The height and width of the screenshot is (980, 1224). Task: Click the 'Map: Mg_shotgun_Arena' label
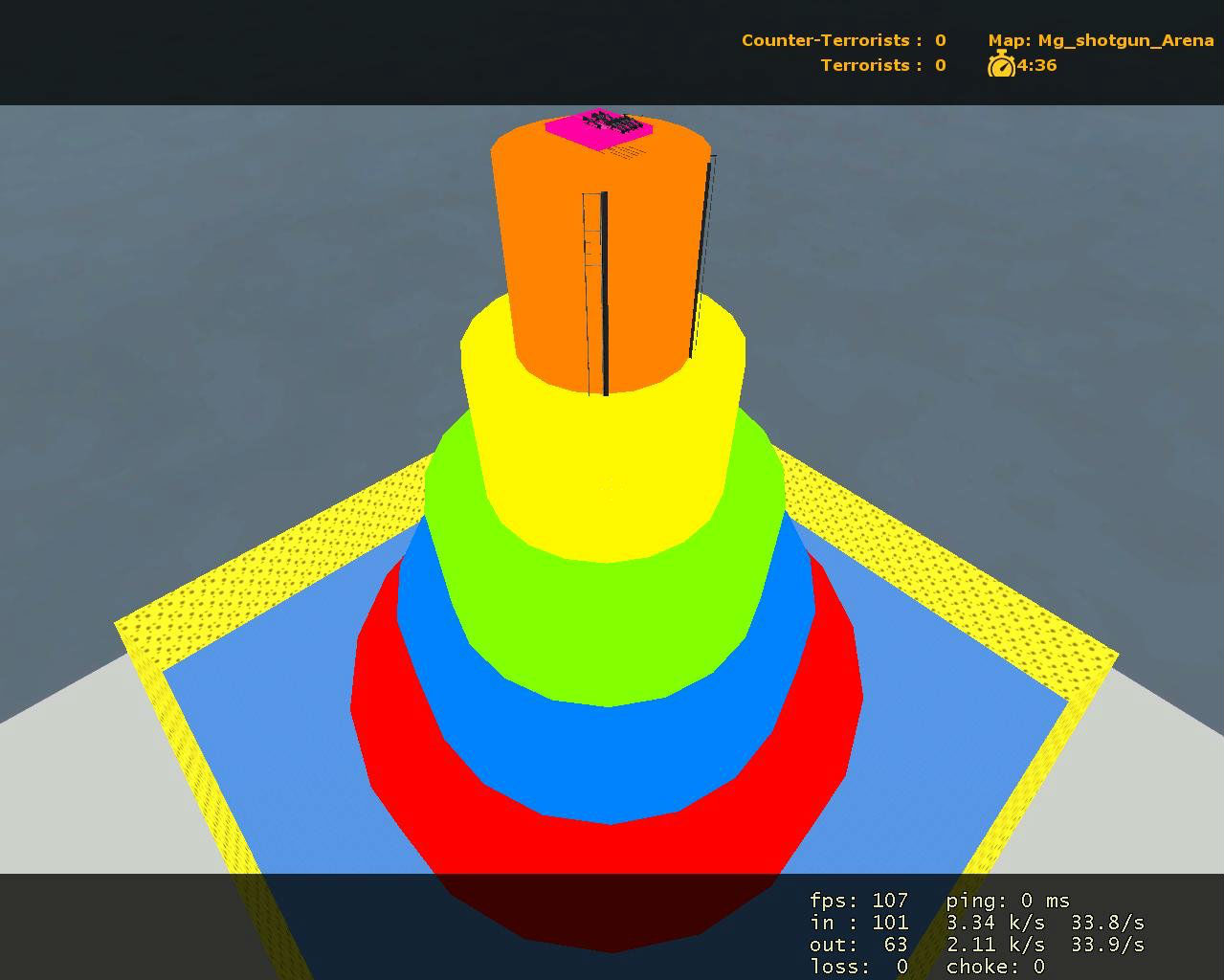(1101, 40)
